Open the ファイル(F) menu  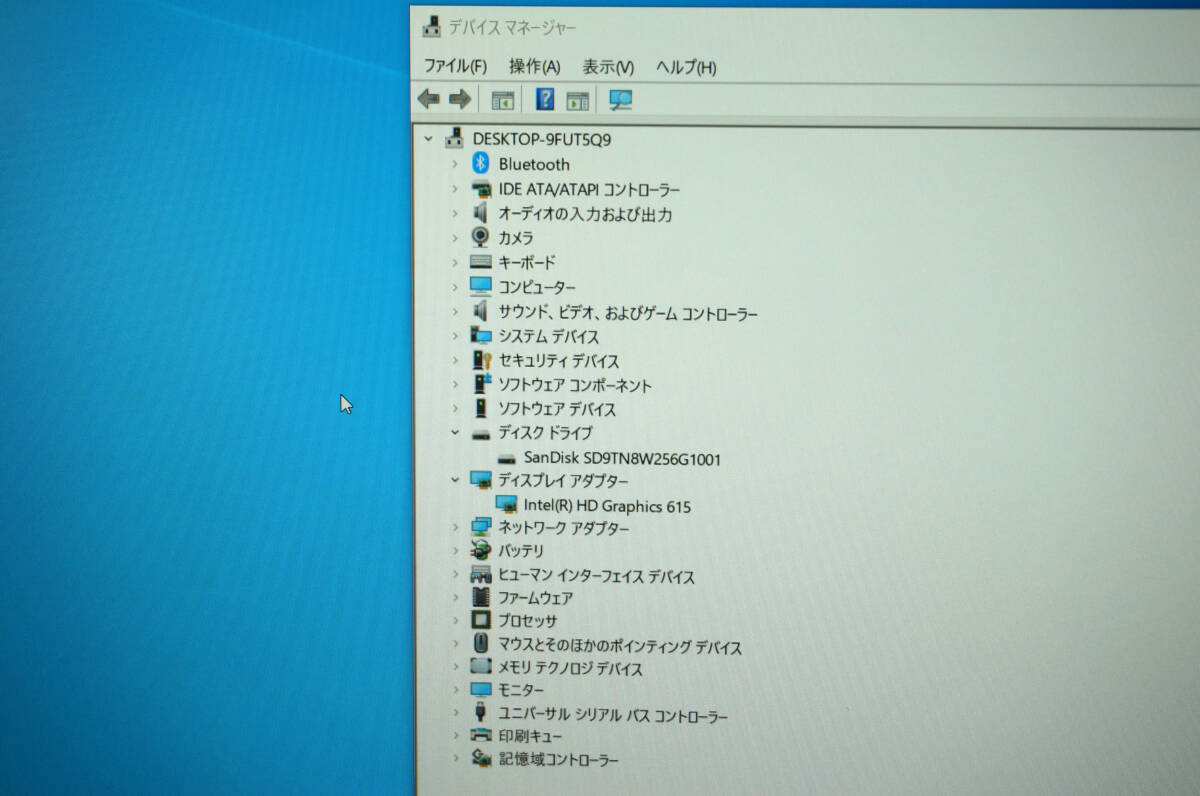[x=455, y=66]
